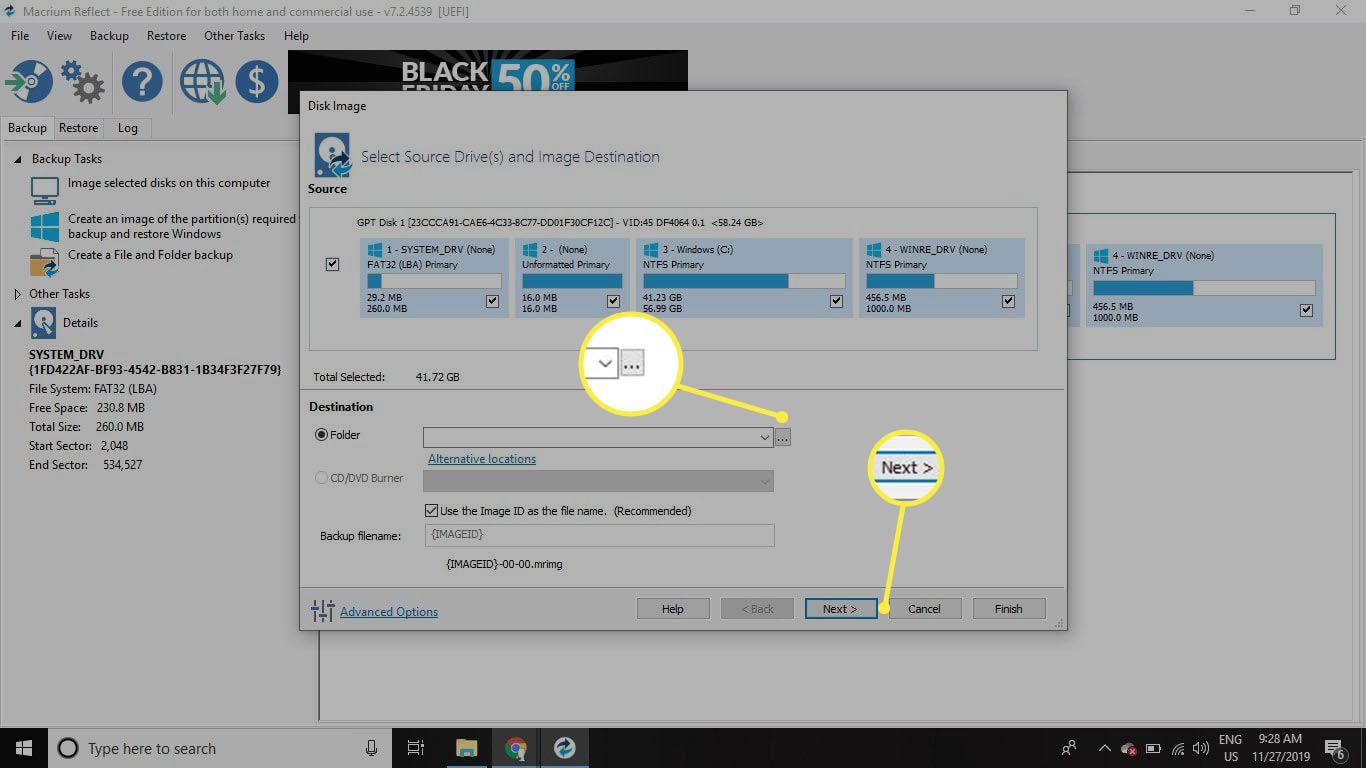Click the Disk Image dialog header icon

333,155
